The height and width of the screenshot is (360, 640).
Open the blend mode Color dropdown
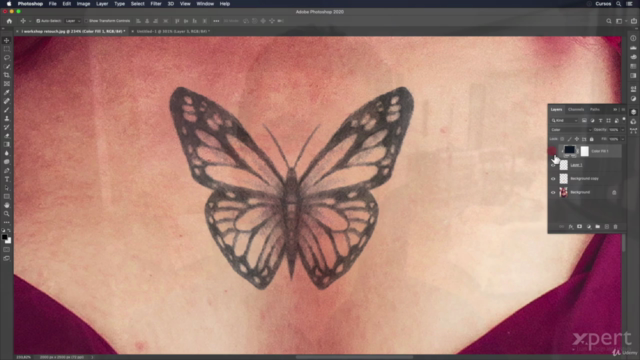click(x=571, y=130)
